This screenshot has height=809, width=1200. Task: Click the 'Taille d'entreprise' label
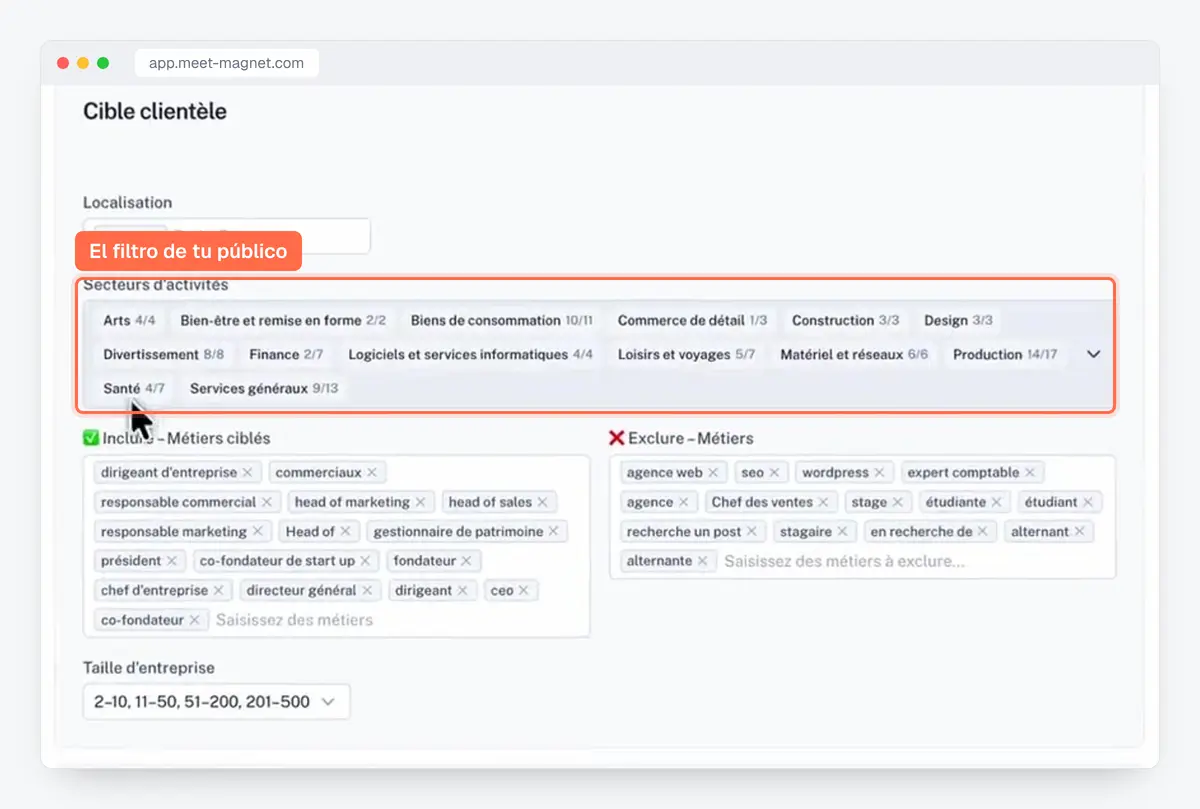pos(149,667)
